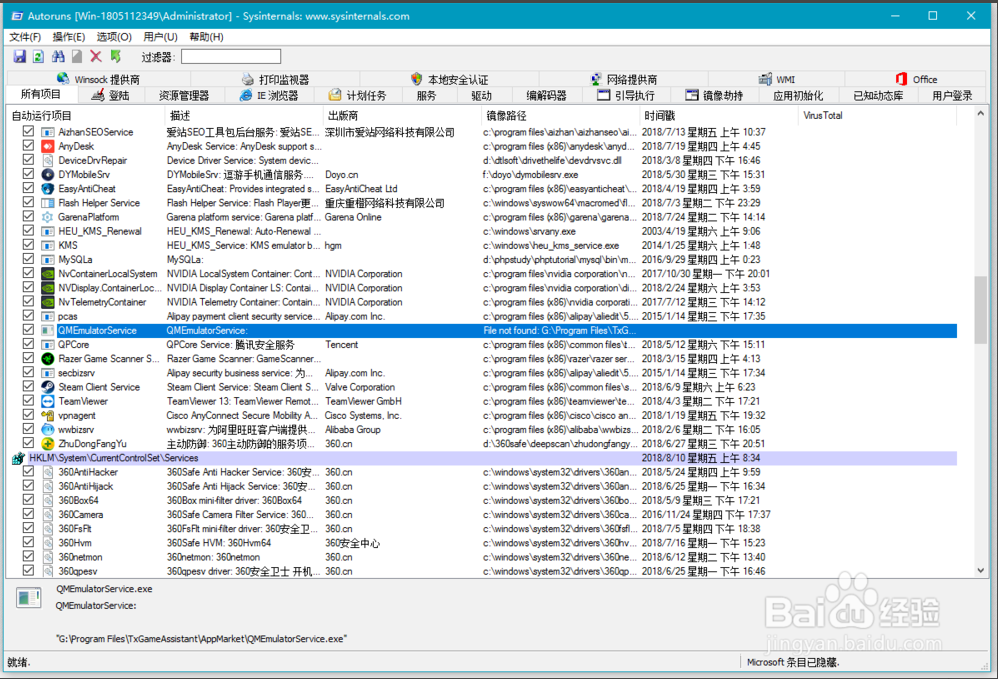Screen dimensions: 998x679
Task: Toggle the pcas entry checkbox
Action: (x=28, y=316)
